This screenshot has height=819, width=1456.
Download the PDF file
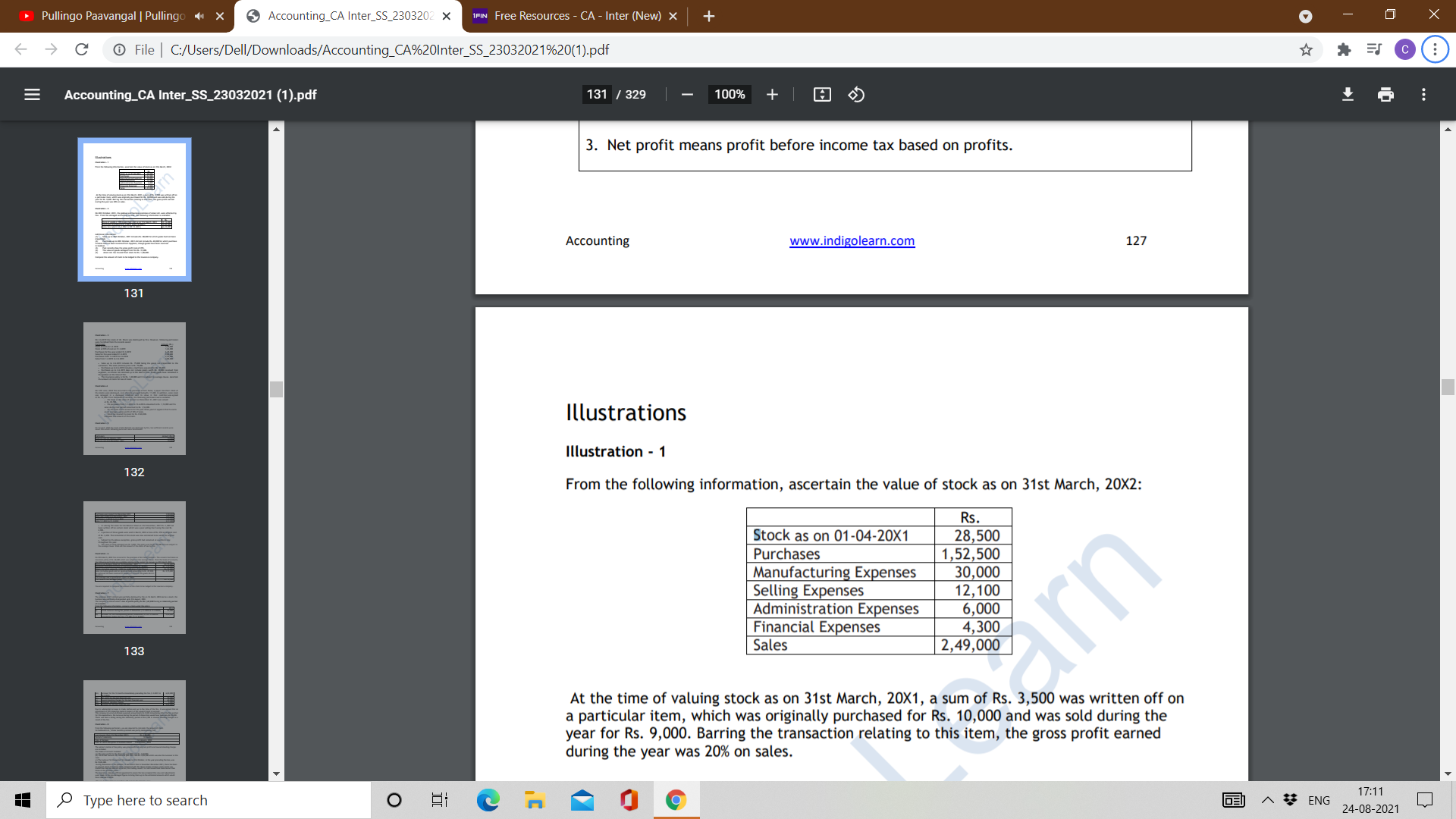(1348, 95)
